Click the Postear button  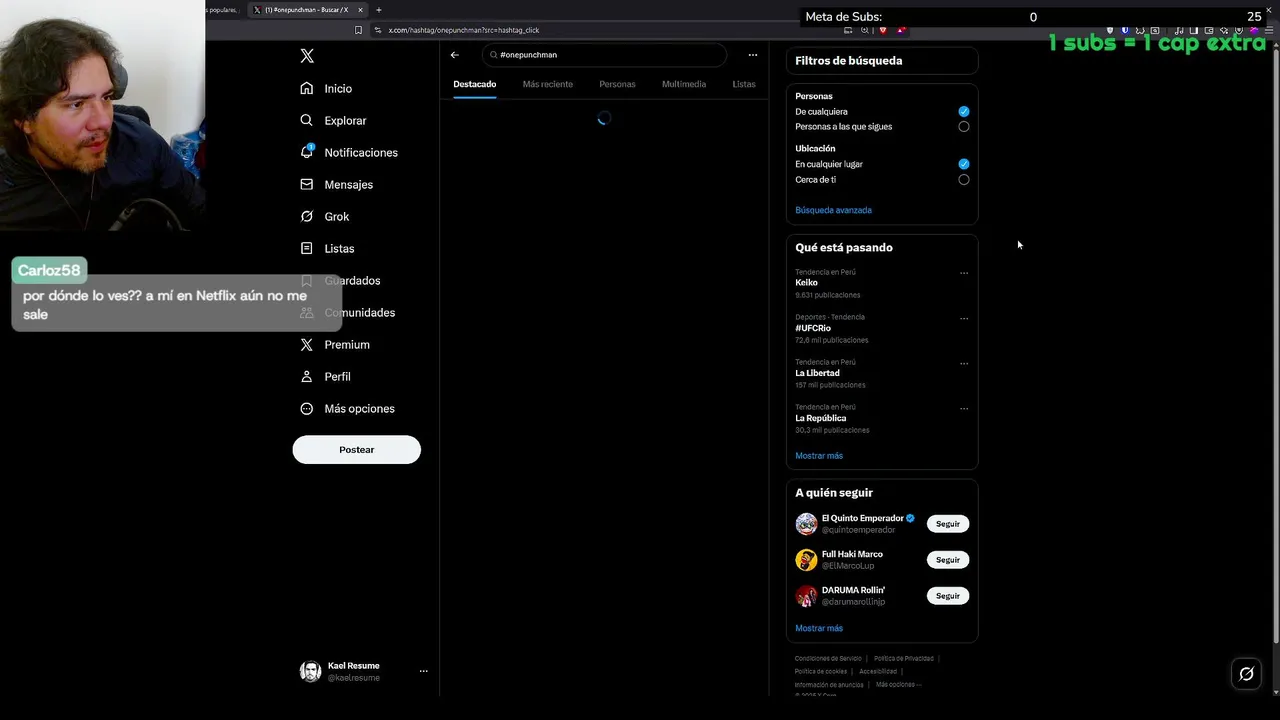[356, 450]
